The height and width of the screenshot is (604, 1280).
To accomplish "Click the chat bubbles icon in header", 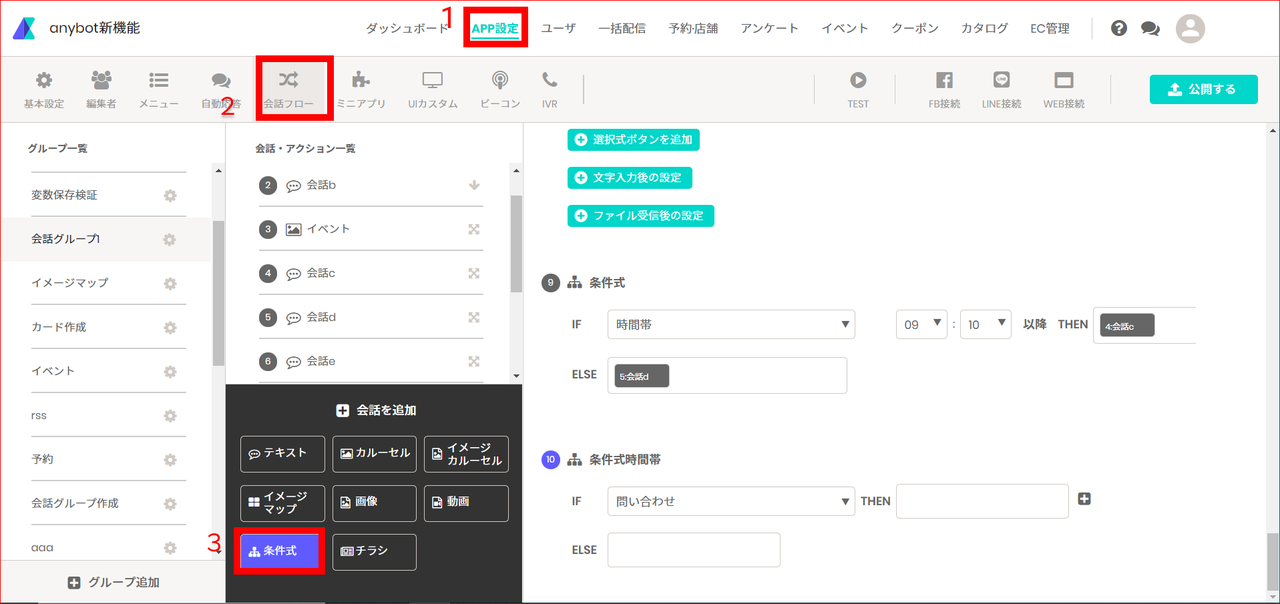I will [x=1150, y=29].
